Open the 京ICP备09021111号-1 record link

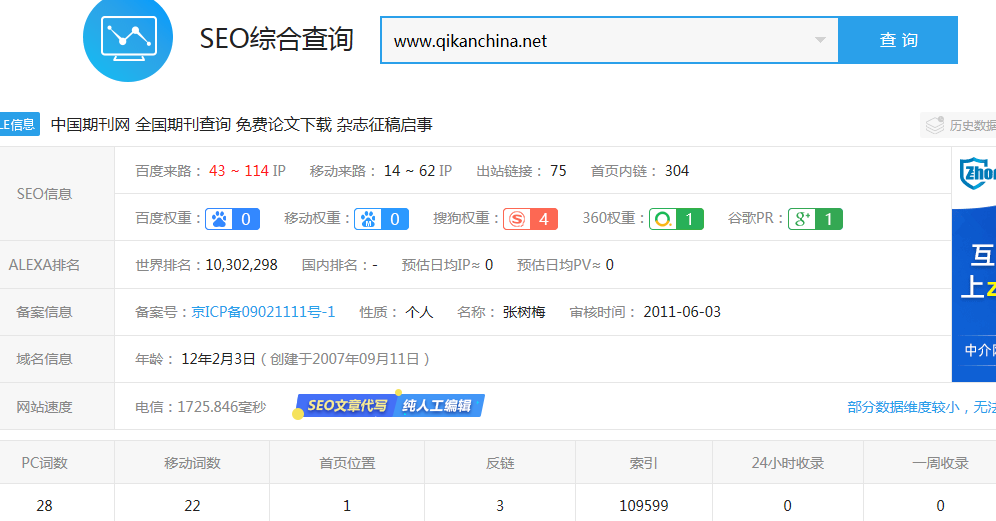pos(263,312)
